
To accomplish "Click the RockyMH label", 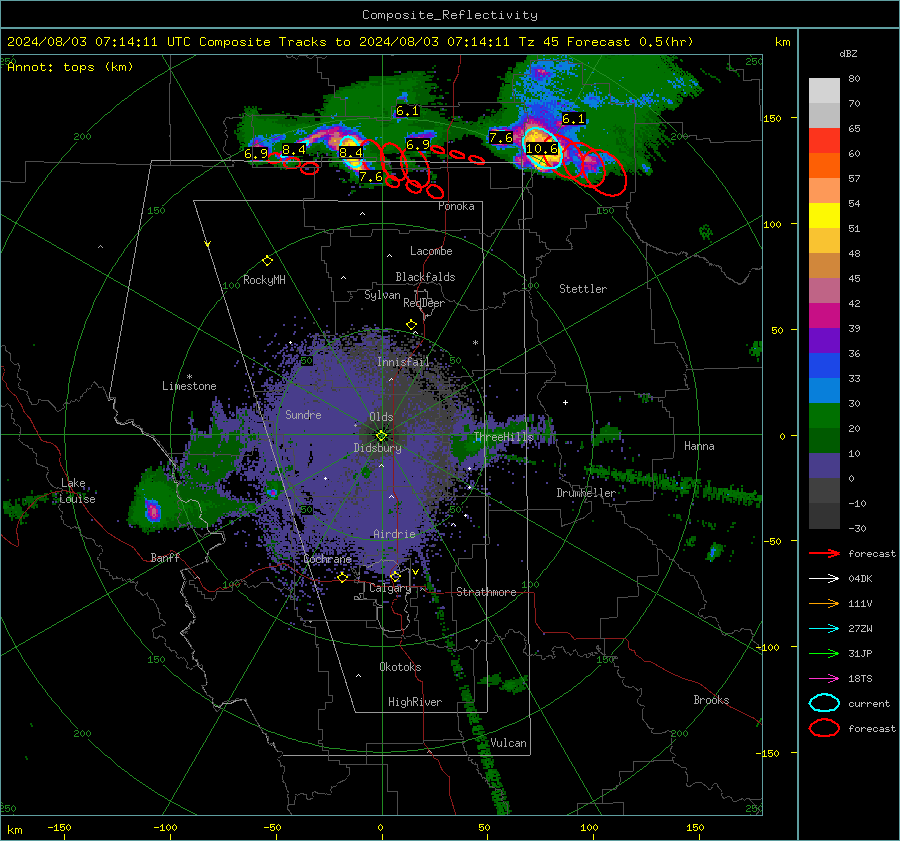I will (x=264, y=280).
